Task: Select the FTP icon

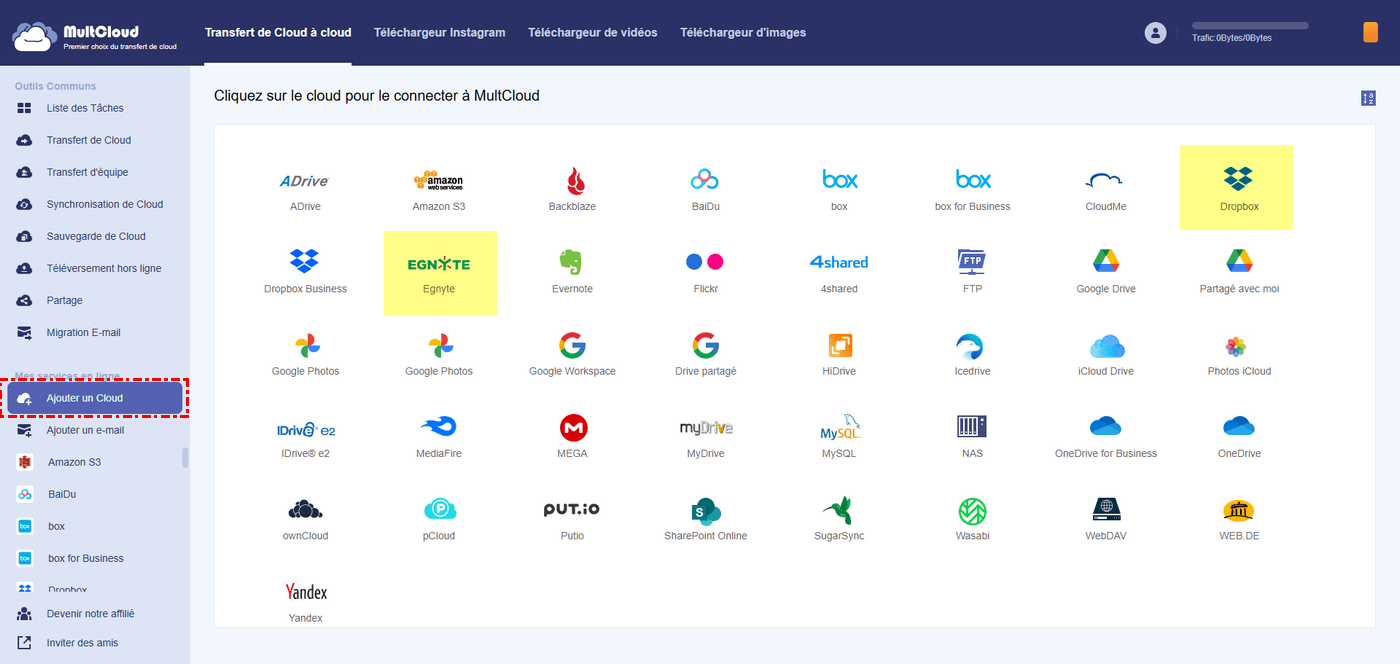Action: [972, 262]
